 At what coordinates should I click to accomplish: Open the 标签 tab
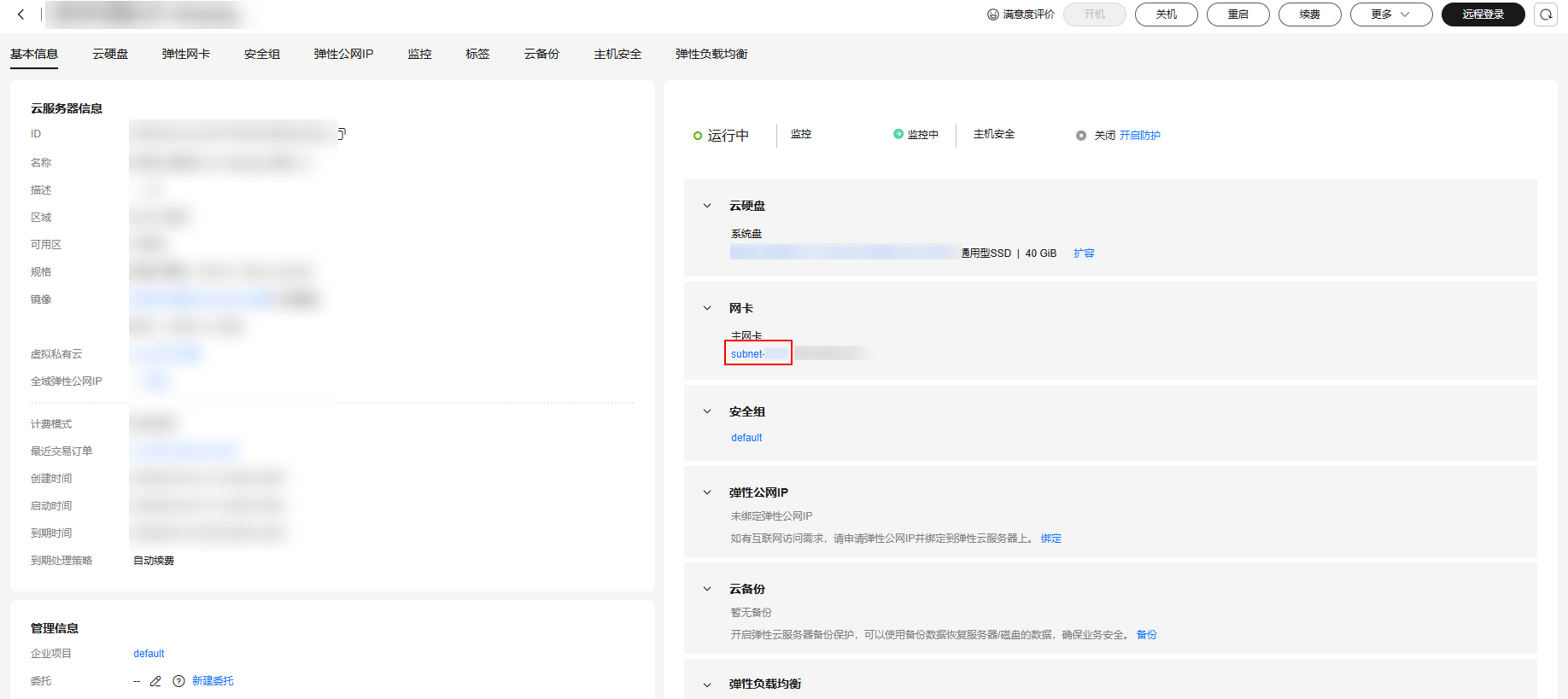[477, 54]
